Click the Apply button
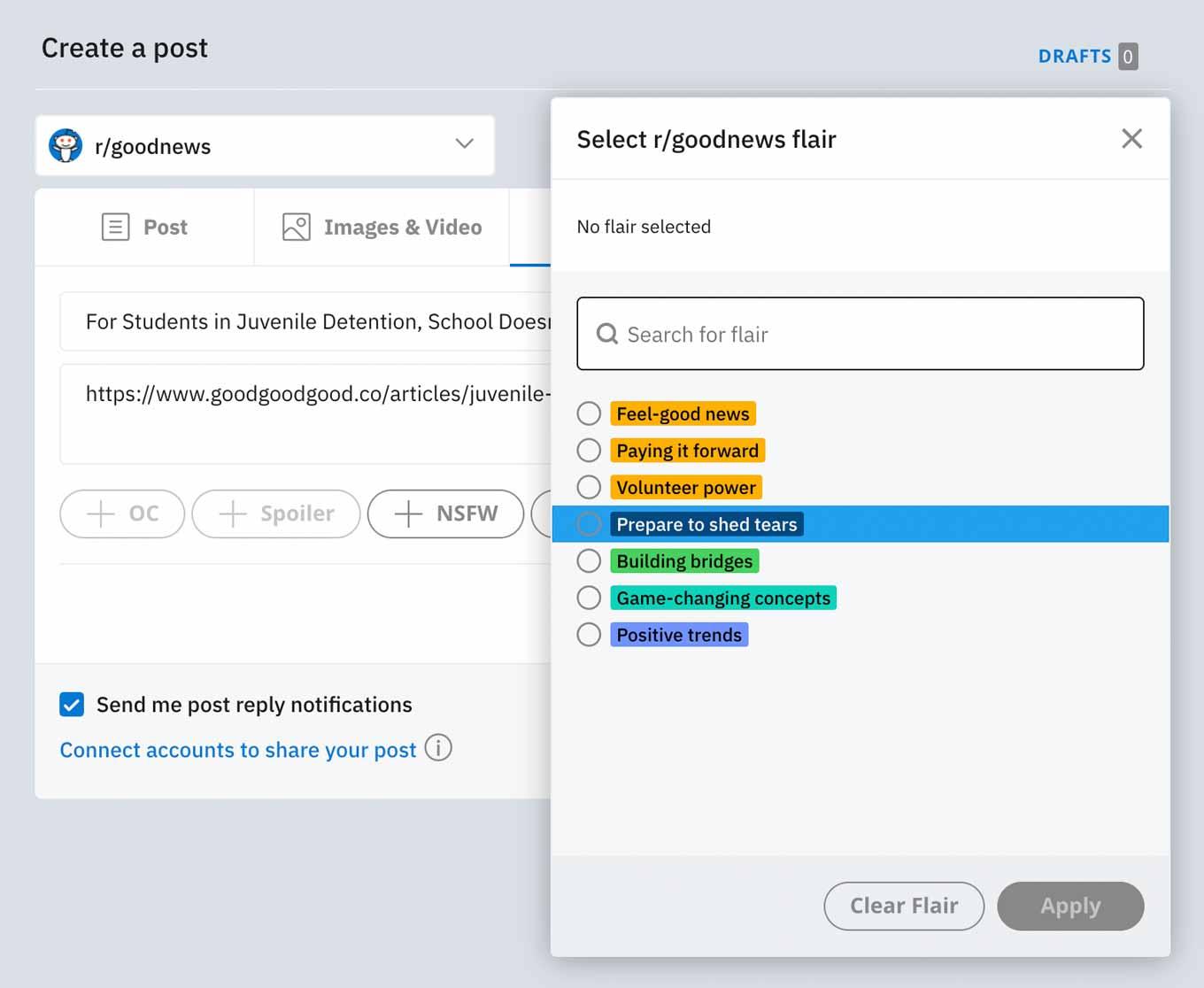The width and height of the screenshot is (1204, 988). point(1070,906)
